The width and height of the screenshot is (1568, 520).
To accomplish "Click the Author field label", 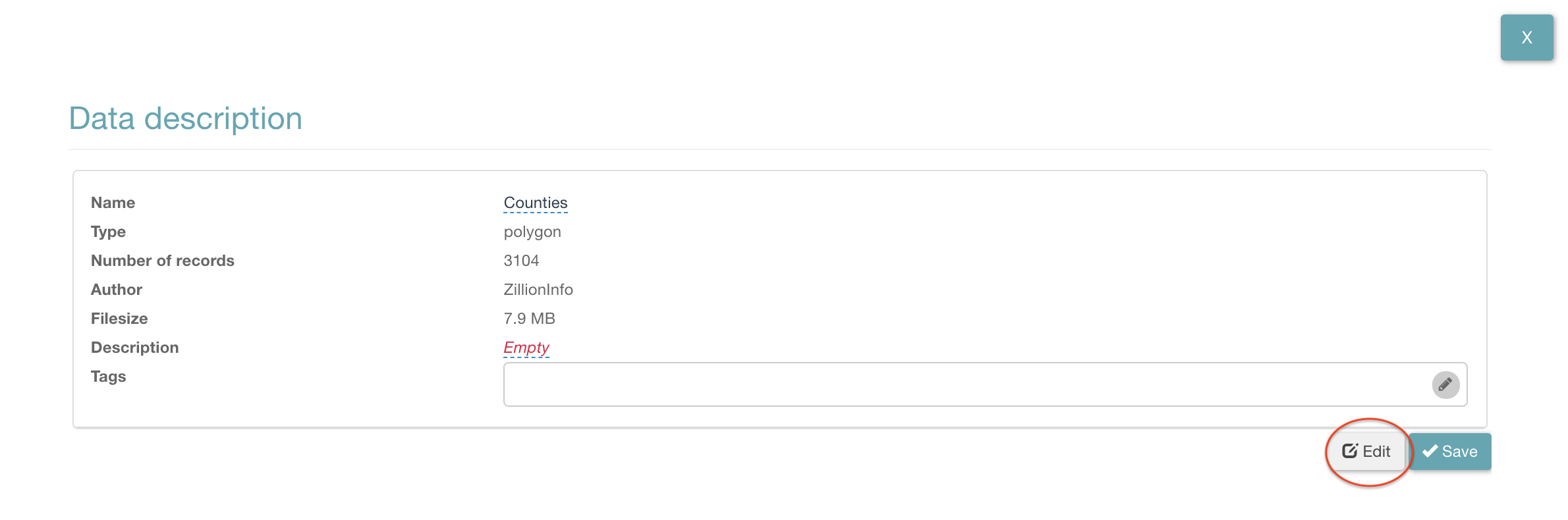I will click(117, 290).
